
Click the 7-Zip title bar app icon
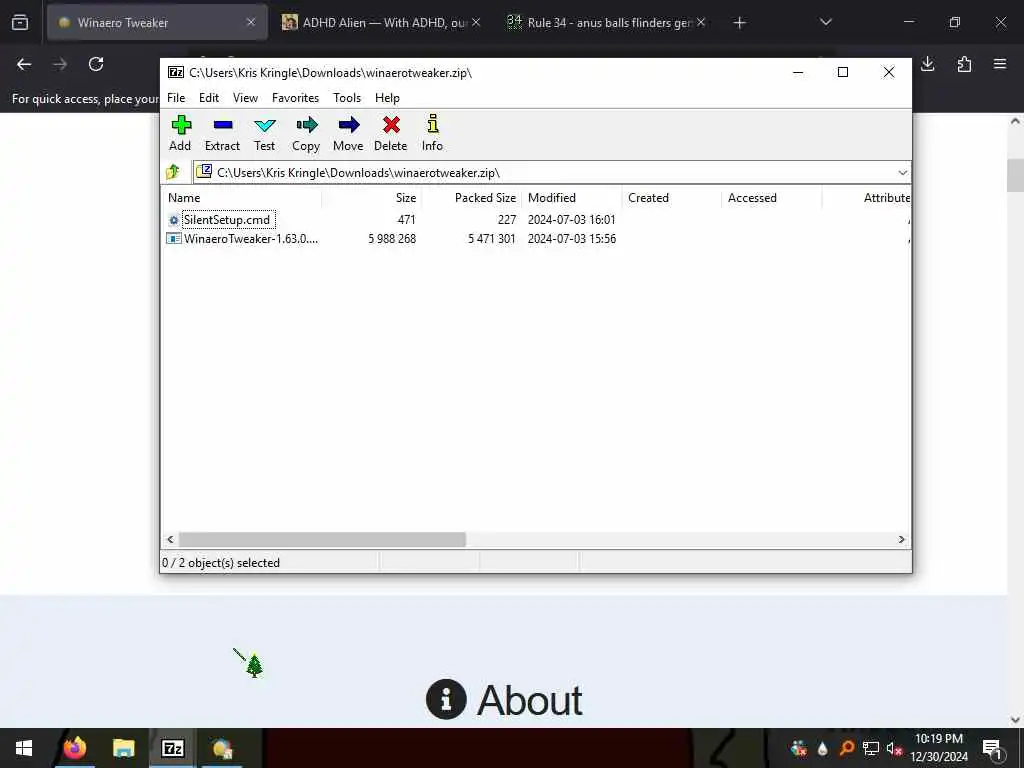point(176,72)
